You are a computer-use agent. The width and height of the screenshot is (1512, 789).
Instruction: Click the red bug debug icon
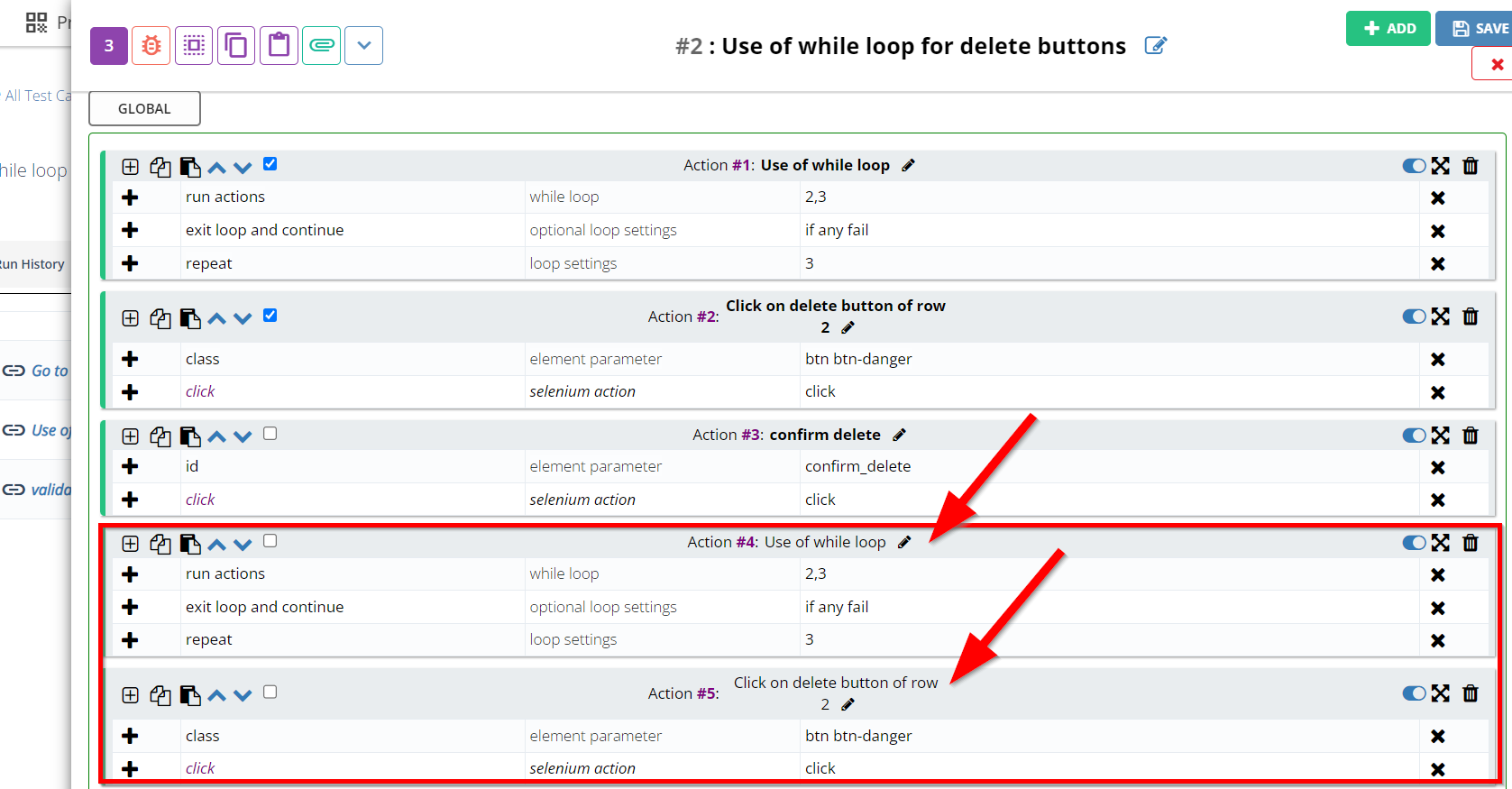tap(151, 46)
